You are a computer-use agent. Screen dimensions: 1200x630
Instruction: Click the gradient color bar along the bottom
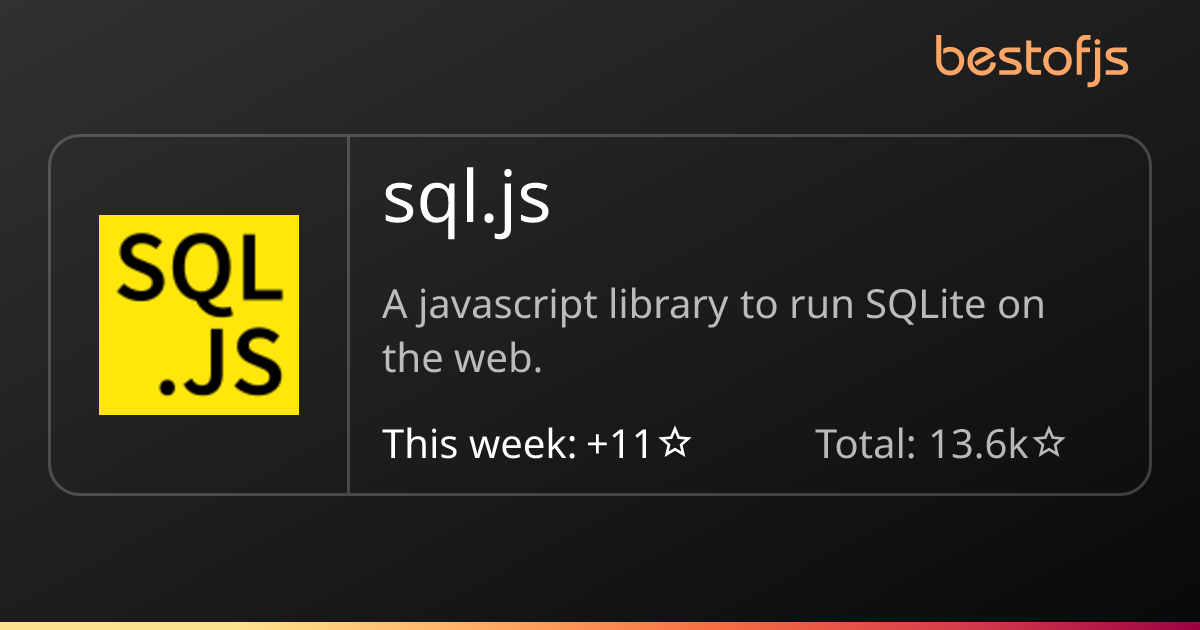[x=600, y=625]
